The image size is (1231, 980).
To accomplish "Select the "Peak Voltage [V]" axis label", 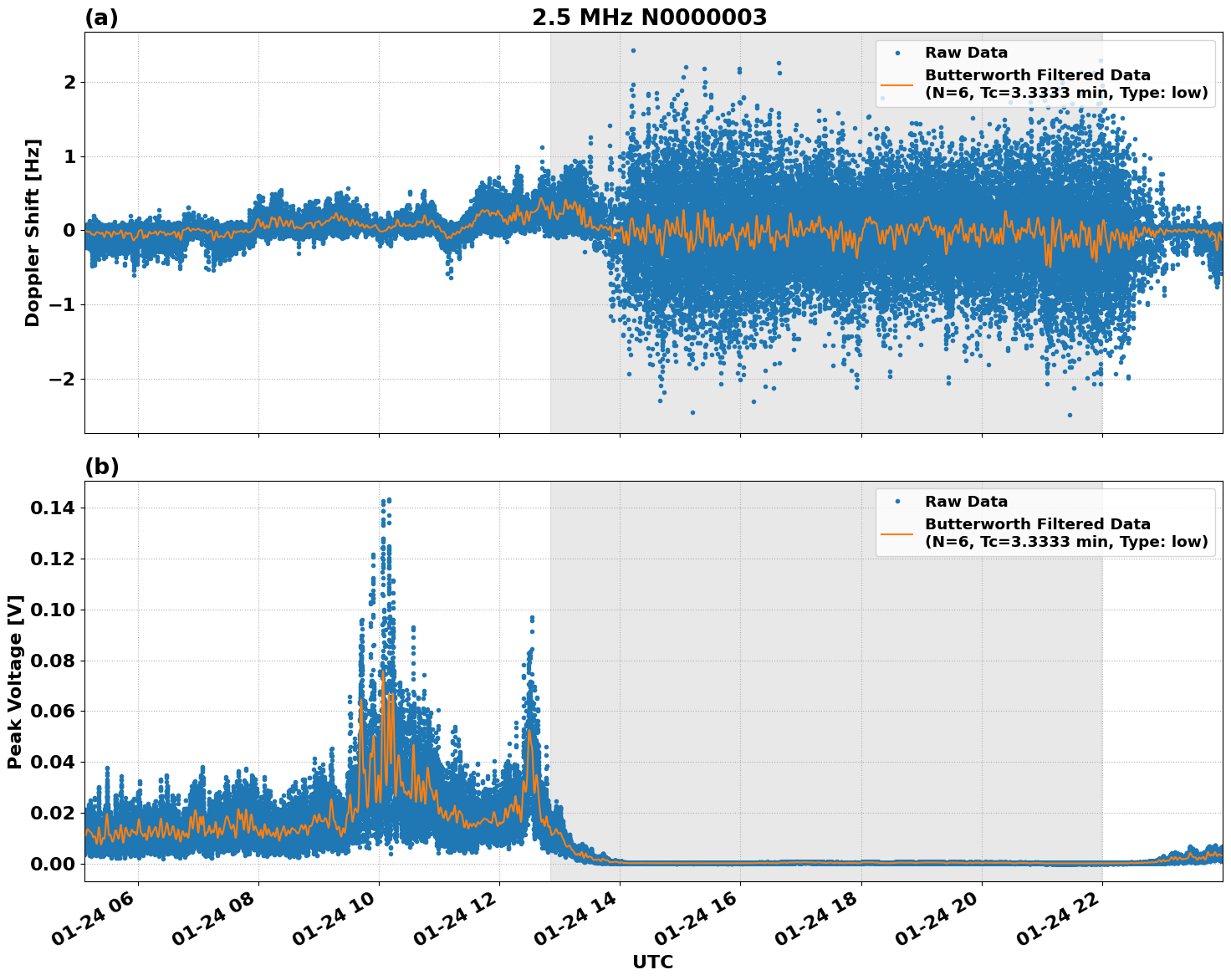I will (x=15, y=681).
